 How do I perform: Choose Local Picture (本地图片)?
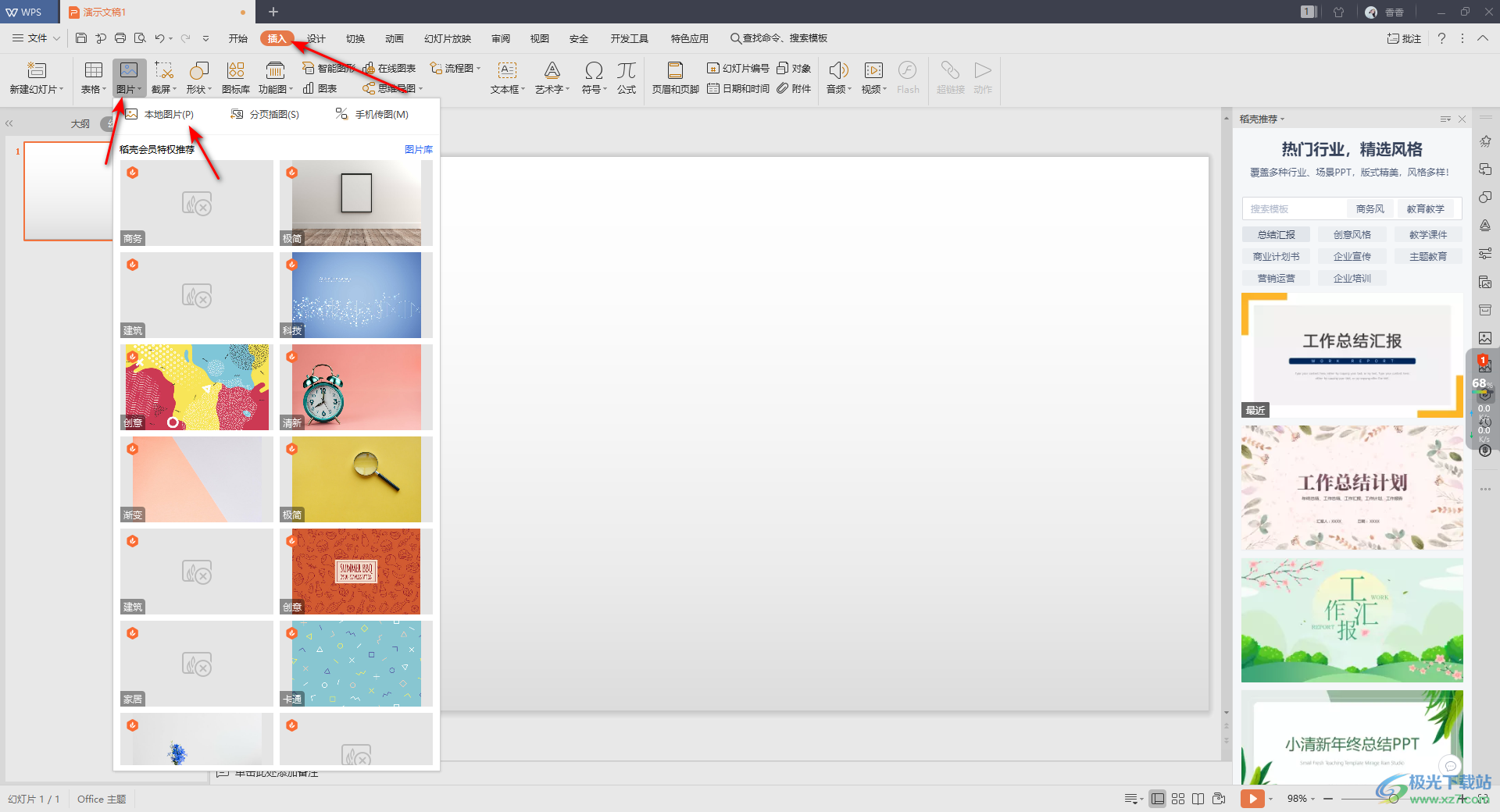coord(160,114)
